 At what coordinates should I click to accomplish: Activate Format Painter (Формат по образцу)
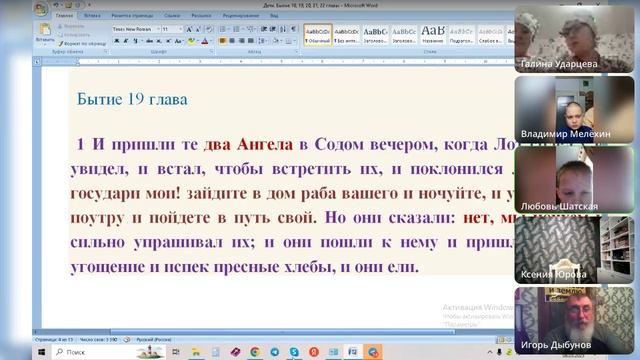(82, 43)
